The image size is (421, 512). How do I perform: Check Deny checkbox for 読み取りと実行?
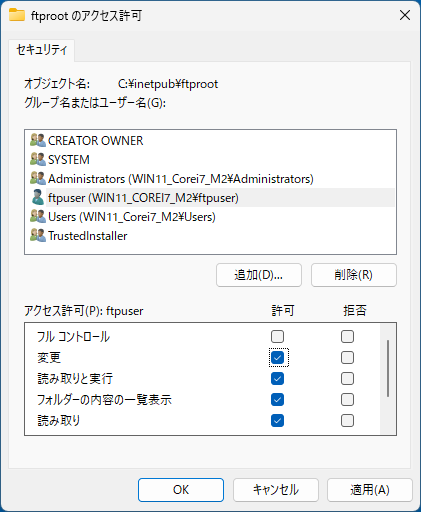[x=347, y=379]
